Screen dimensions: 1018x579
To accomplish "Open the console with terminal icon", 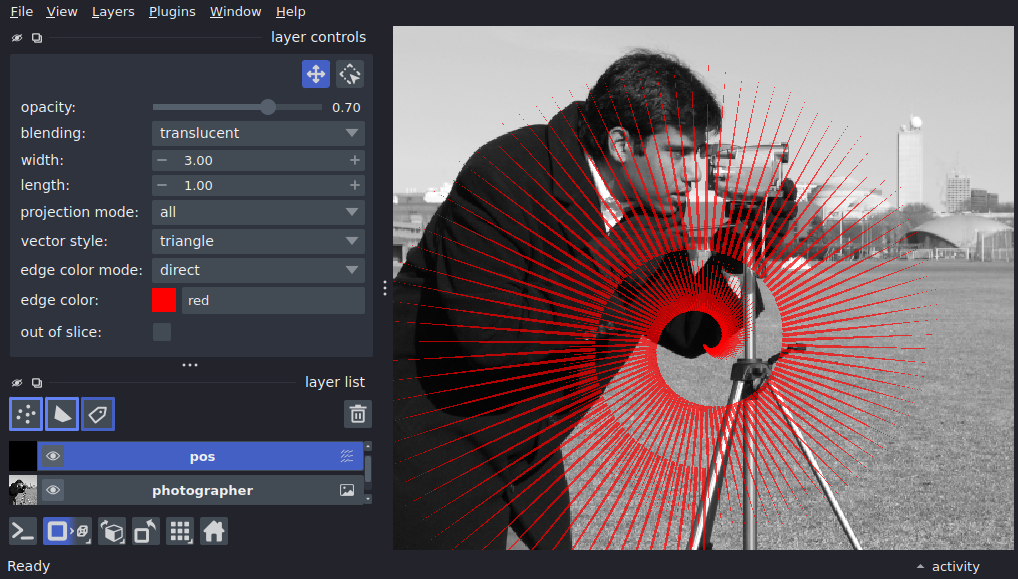I will point(23,532).
